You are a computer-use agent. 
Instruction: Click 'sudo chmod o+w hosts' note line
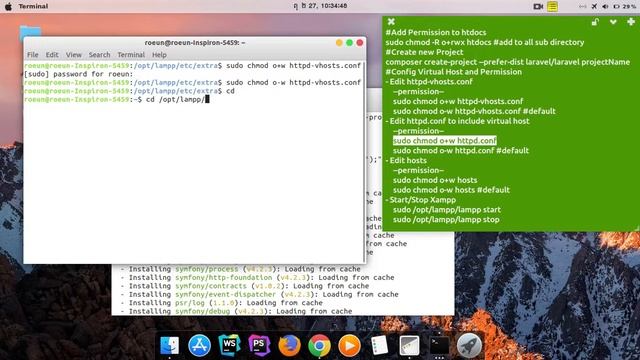pyautogui.click(x=435, y=180)
